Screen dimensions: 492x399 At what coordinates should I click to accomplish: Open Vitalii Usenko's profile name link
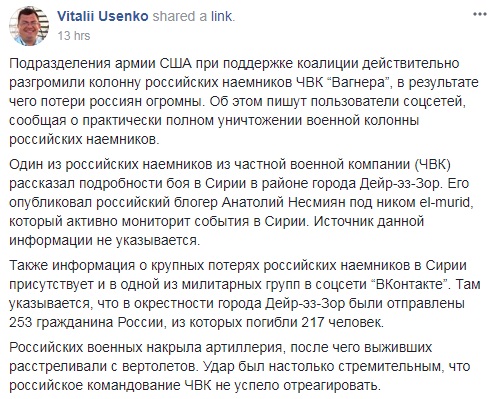[103, 16]
